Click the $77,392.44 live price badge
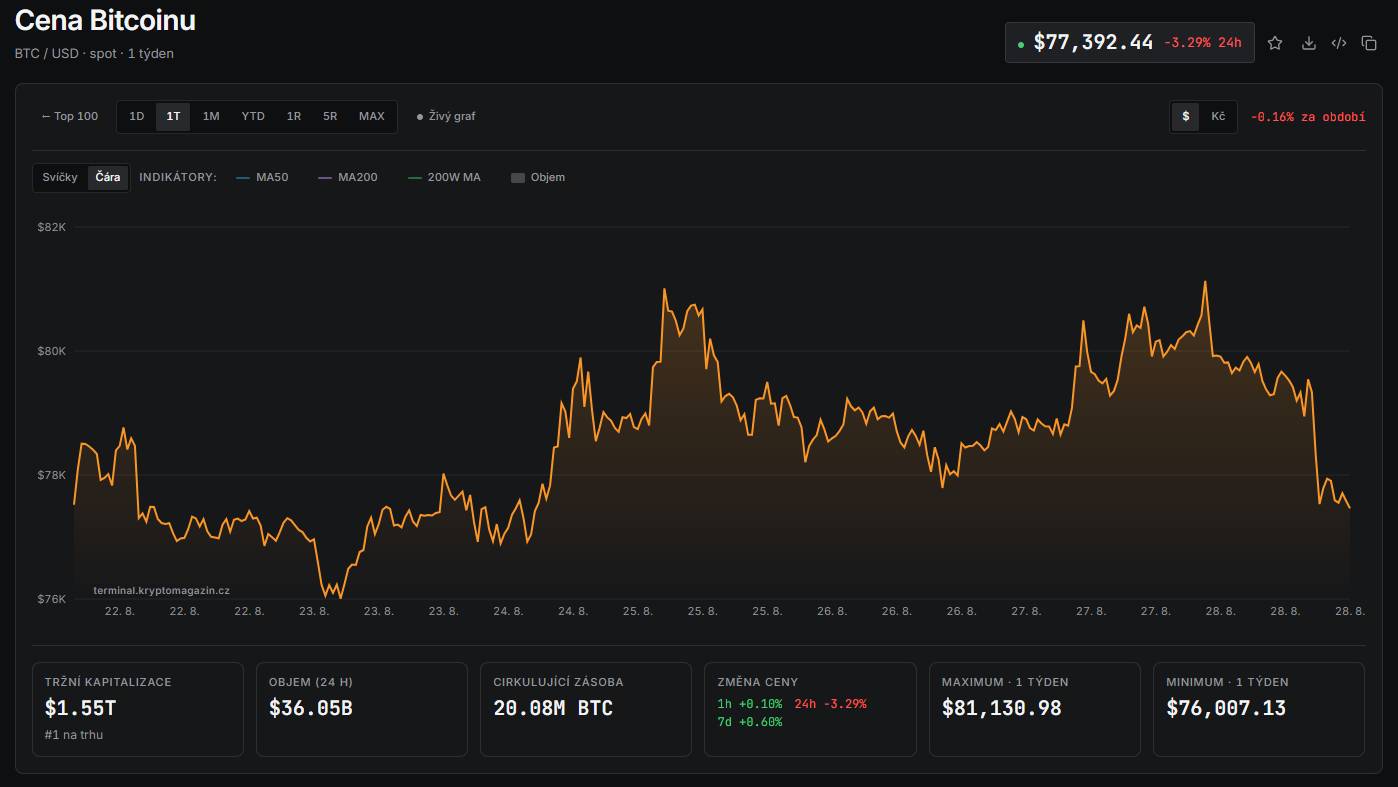This screenshot has width=1398, height=787. pos(1130,43)
